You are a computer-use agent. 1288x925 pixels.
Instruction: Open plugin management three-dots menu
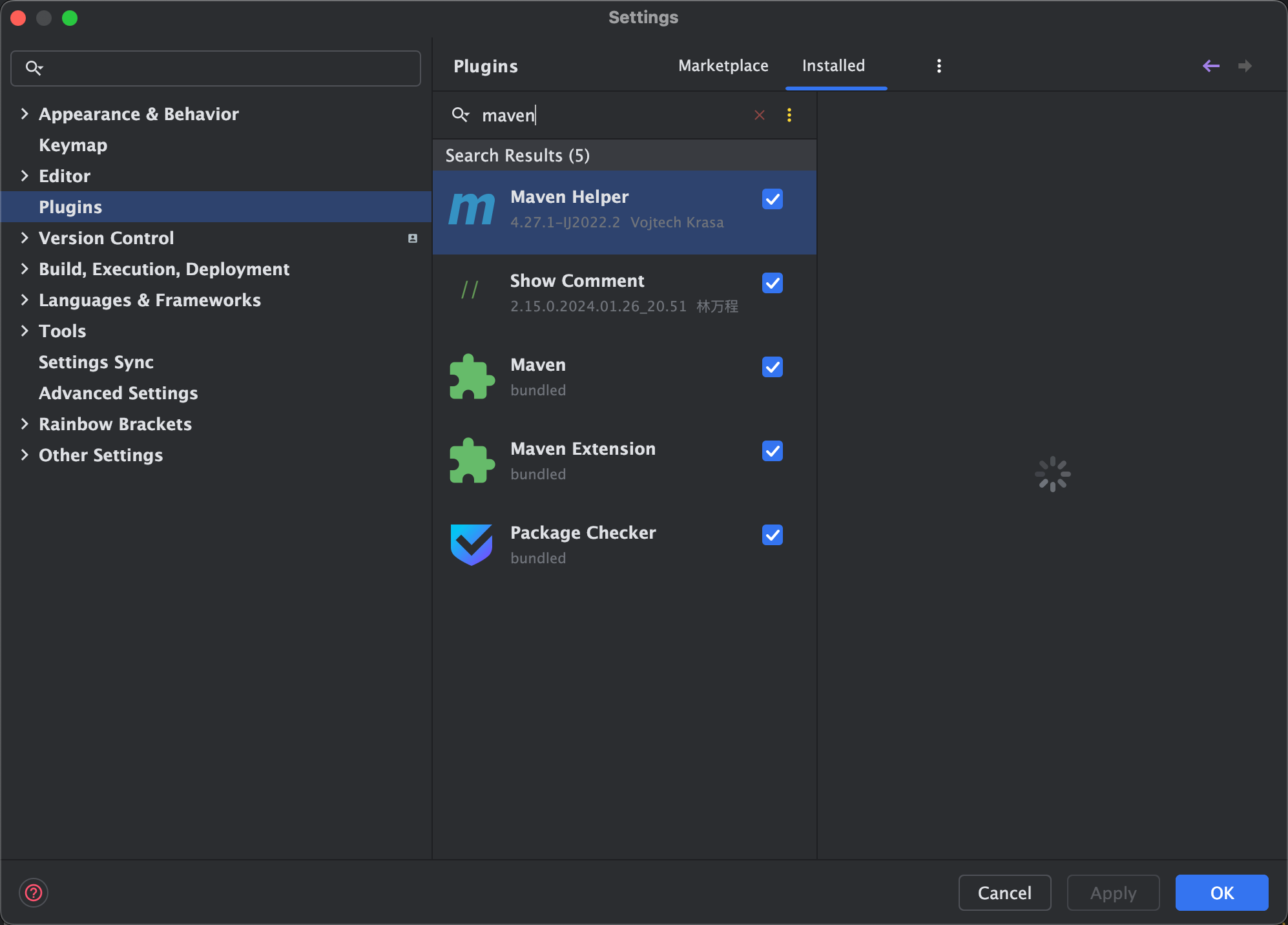(x=939, y=66)
